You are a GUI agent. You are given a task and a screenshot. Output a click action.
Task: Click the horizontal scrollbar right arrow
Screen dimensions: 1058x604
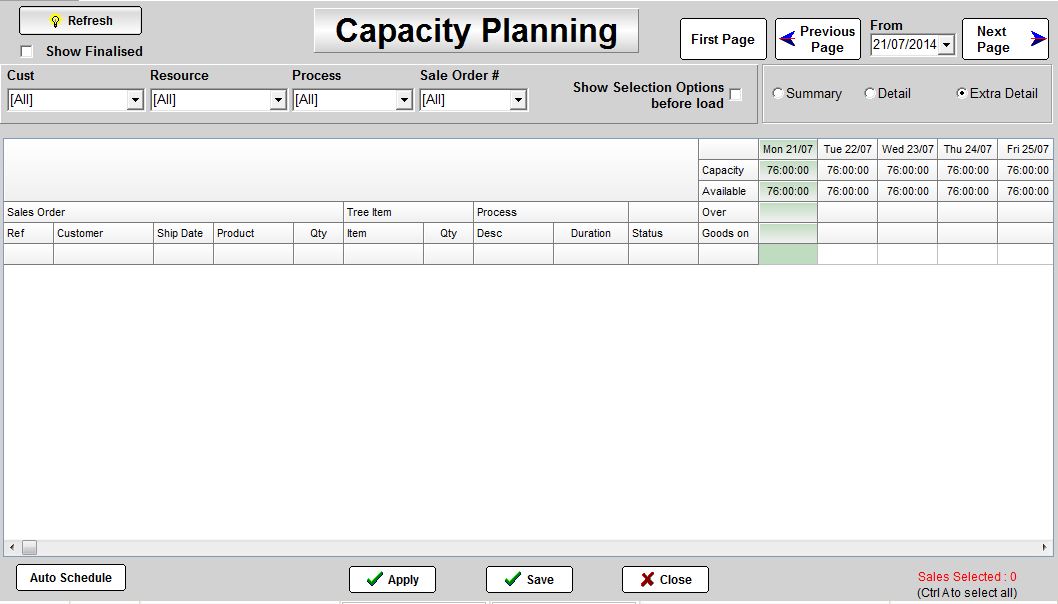pos(1045,548)
